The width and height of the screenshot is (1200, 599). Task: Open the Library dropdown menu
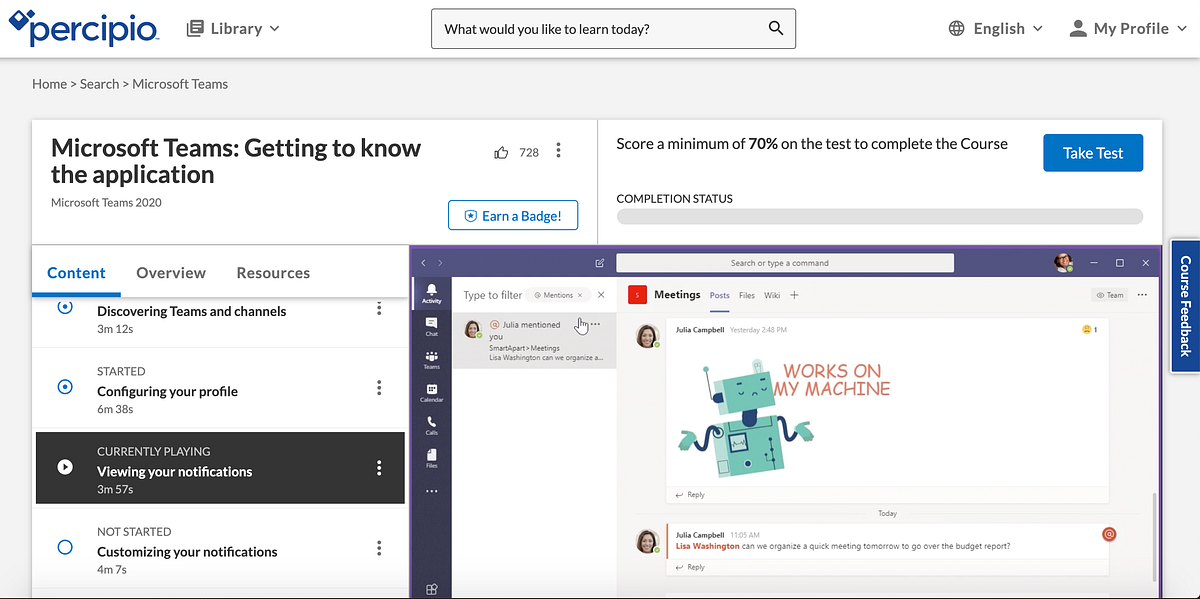pyautogui.click(x=233, y=28)
